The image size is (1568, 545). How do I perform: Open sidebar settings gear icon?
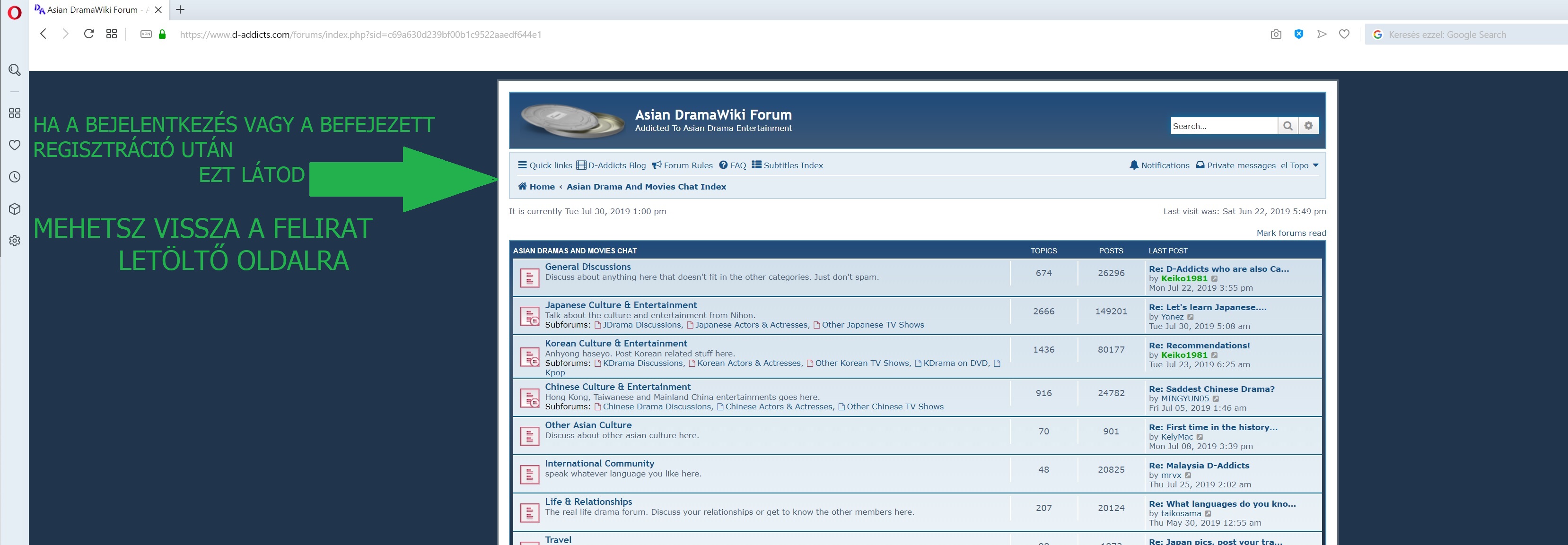15,241
